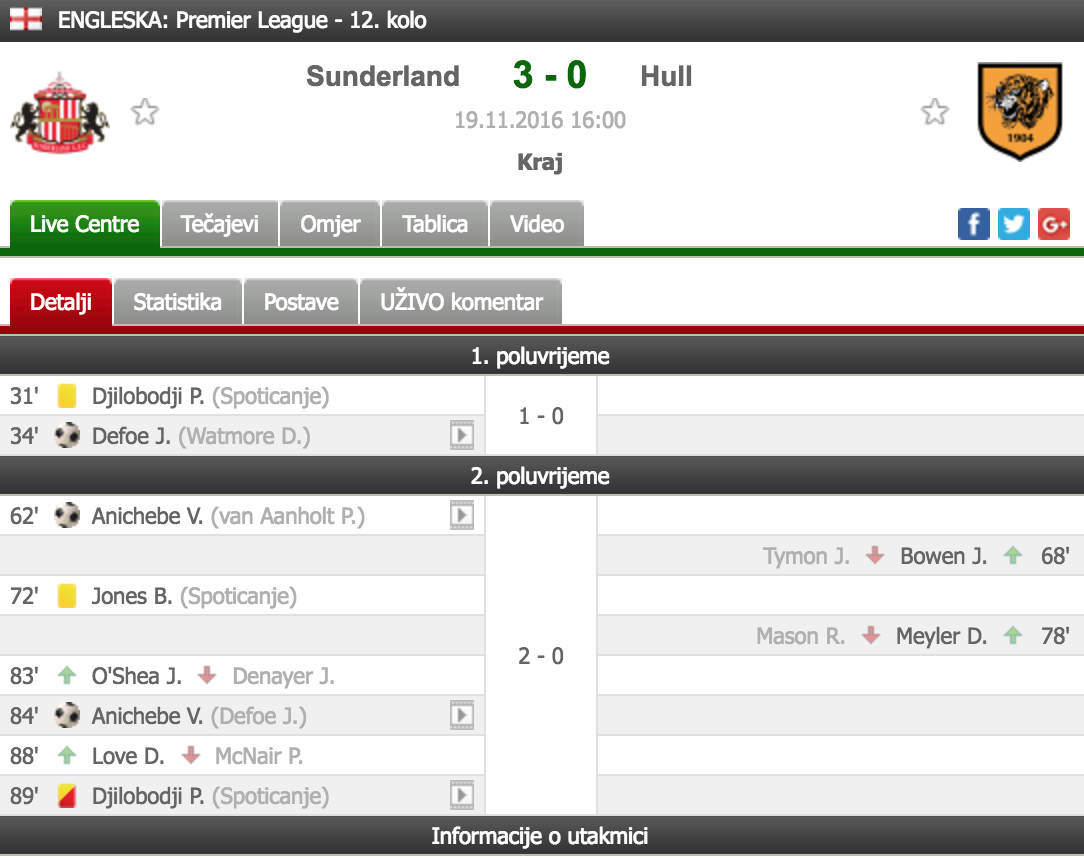Watch Djilobodji's 89' red card video

[x=461, y=796]
